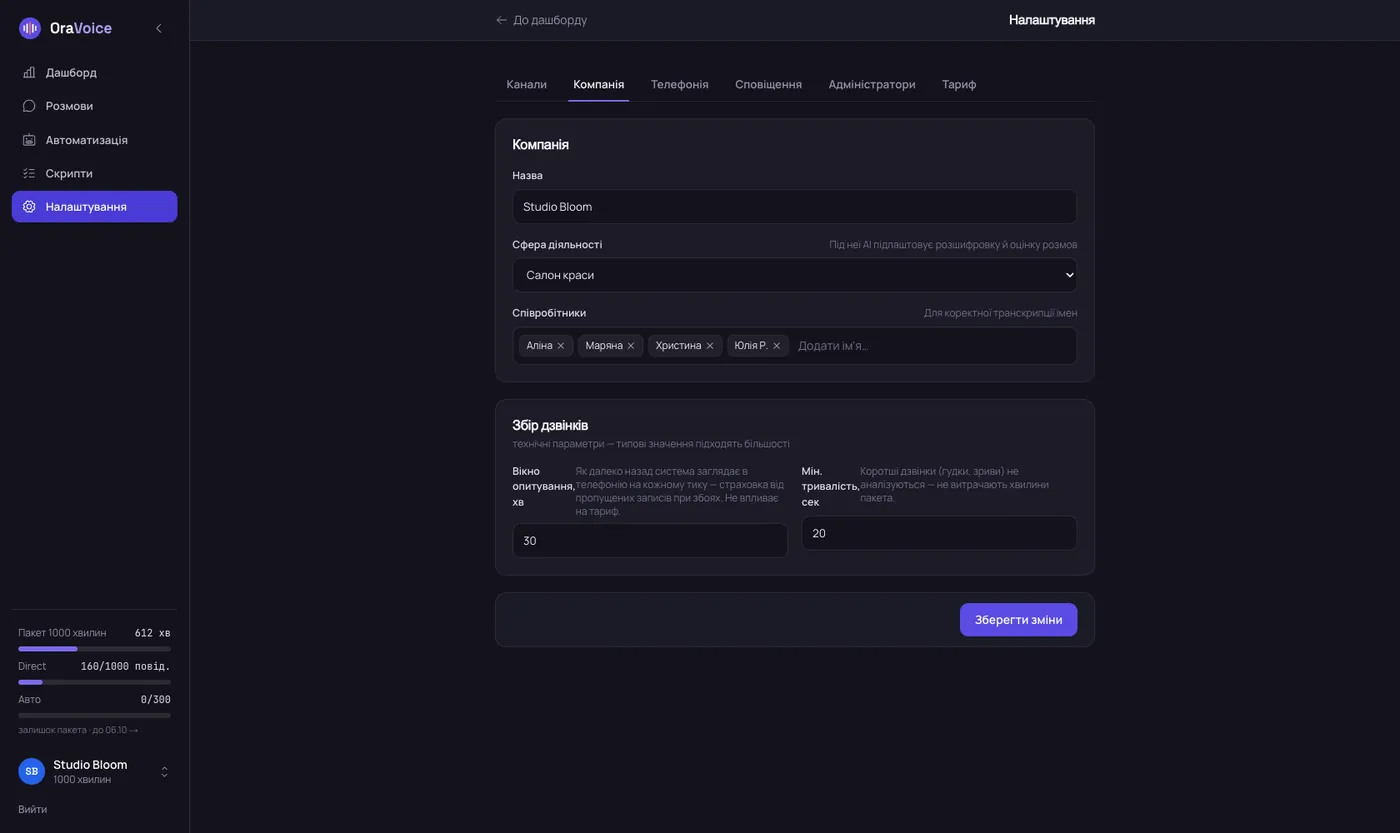Image resolution: width=1400 pixels, height=833 pixels.
Task: Expand the Сфера діяльності dropdown
Action: coord(795,275)
